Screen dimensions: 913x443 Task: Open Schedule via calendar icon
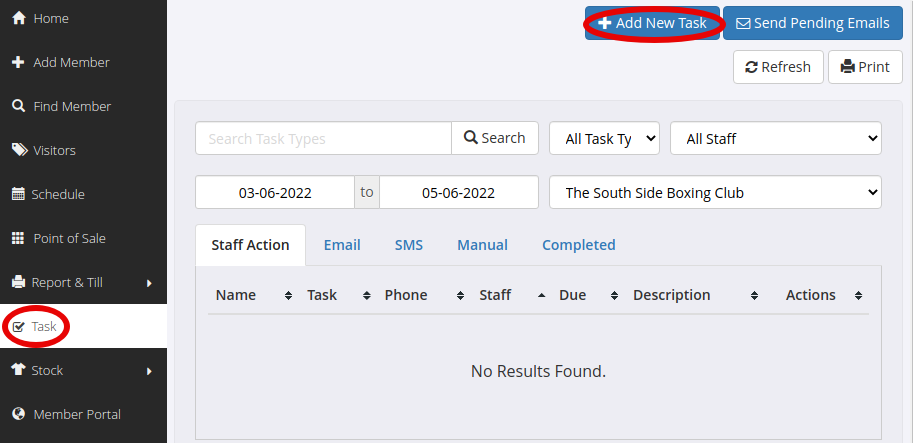point(19,194)
